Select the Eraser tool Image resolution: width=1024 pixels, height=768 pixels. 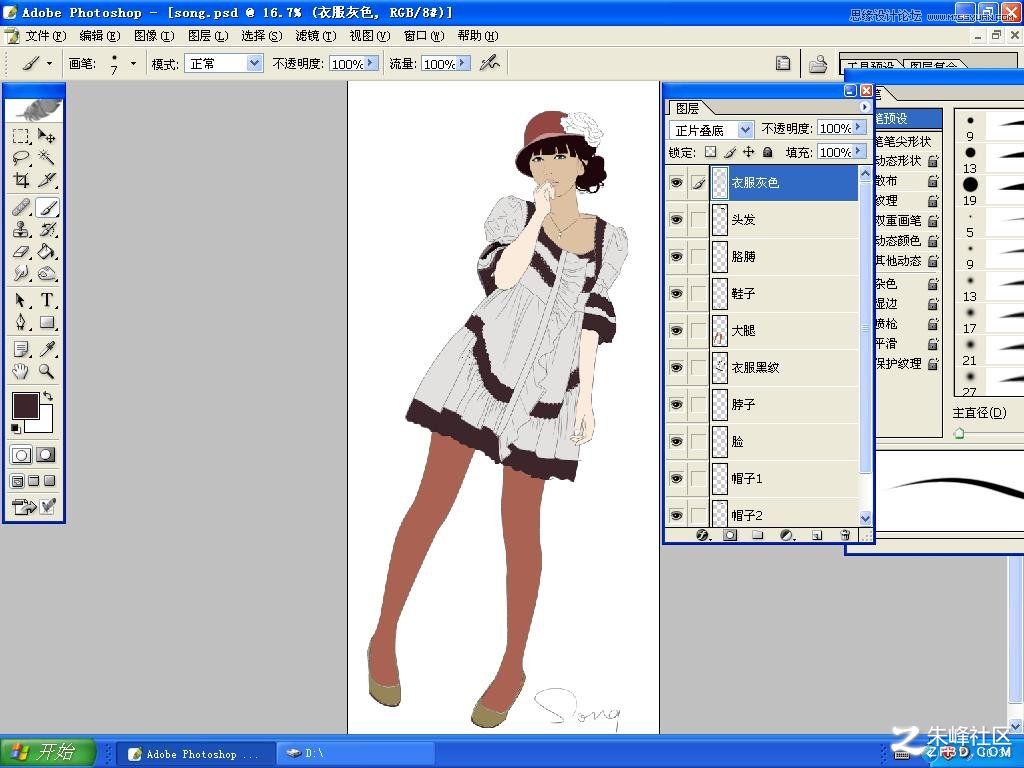21,251
